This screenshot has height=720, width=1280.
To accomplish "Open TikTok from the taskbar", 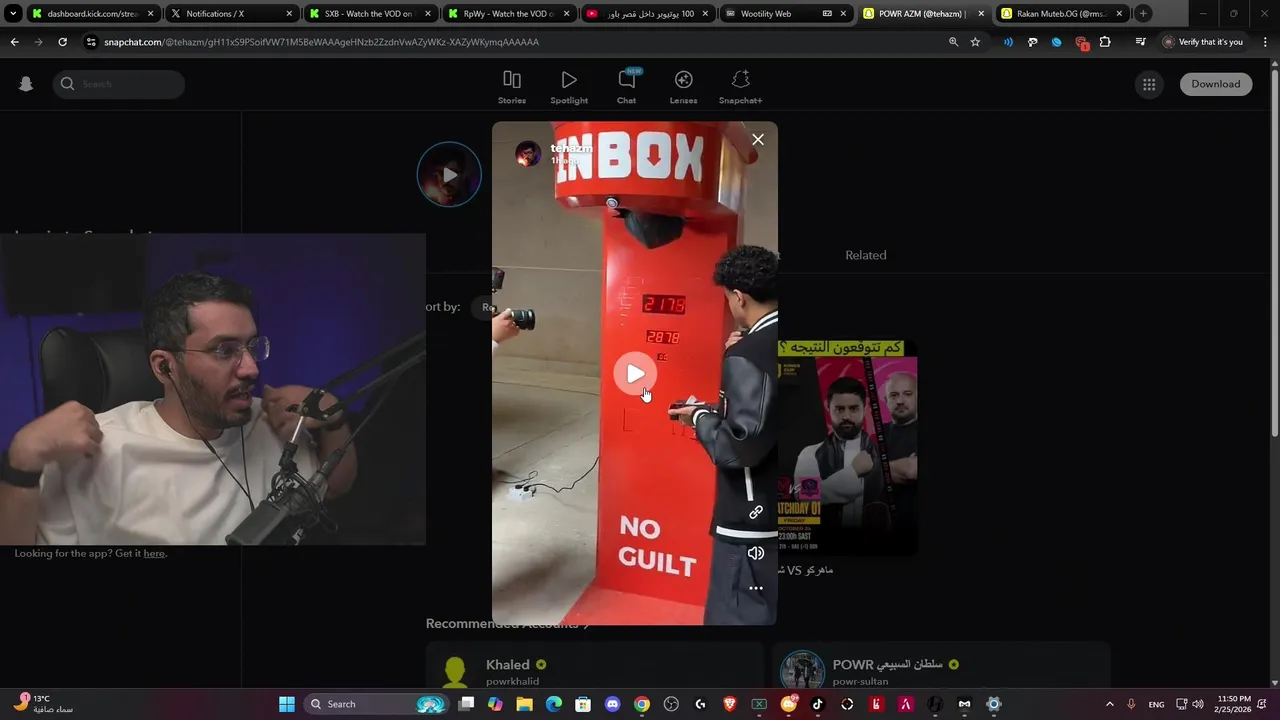I will pos(817,704).
